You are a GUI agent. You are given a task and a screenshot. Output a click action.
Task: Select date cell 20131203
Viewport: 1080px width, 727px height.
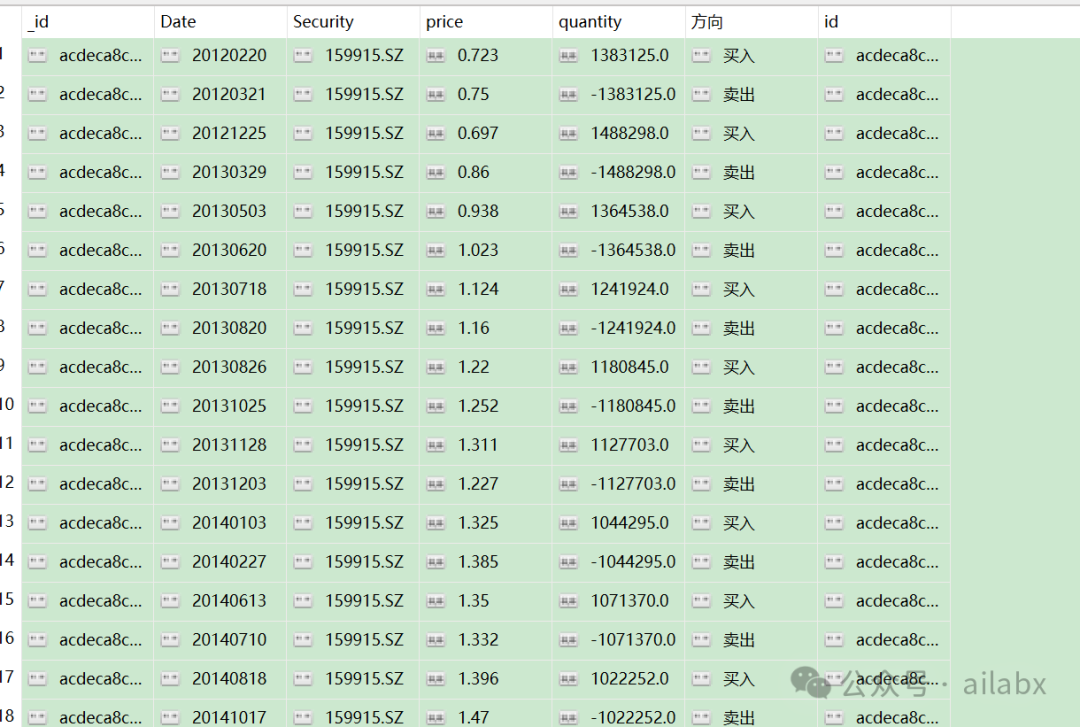[x=229, y=484]
